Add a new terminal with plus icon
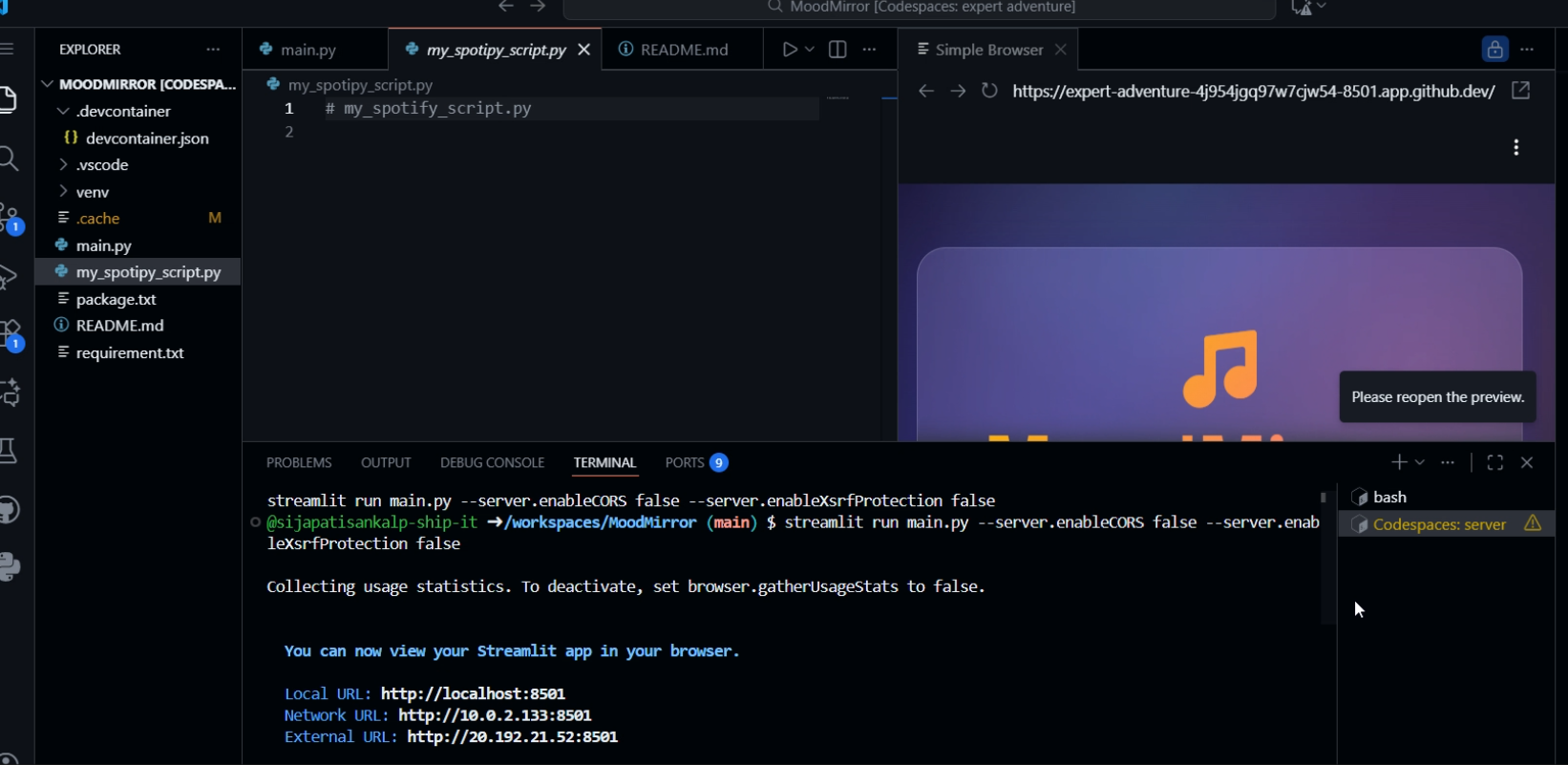Viewport: 1568px width, 765px height. click(1399, 462)
